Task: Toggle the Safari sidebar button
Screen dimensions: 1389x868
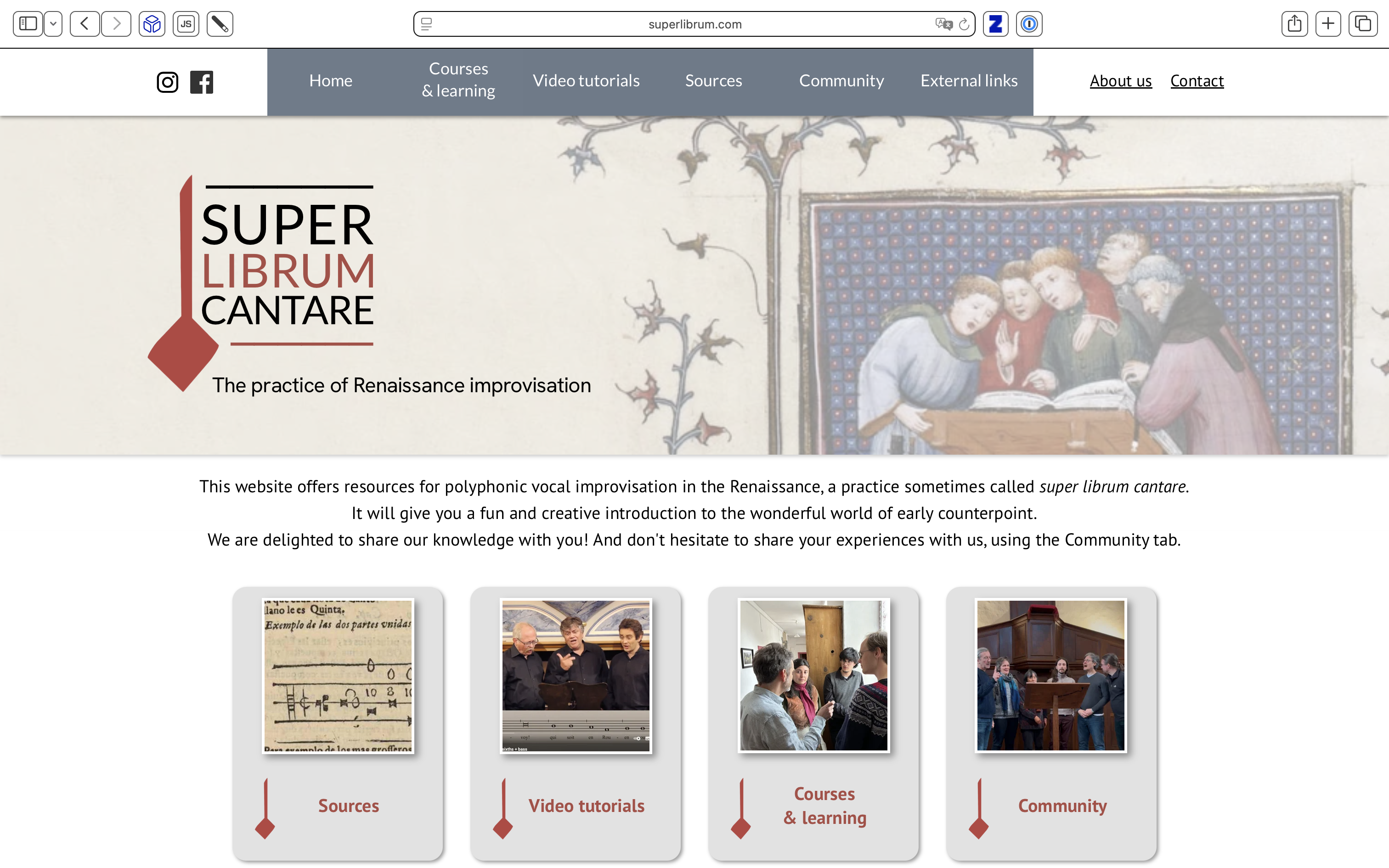Action: (28, 24)
